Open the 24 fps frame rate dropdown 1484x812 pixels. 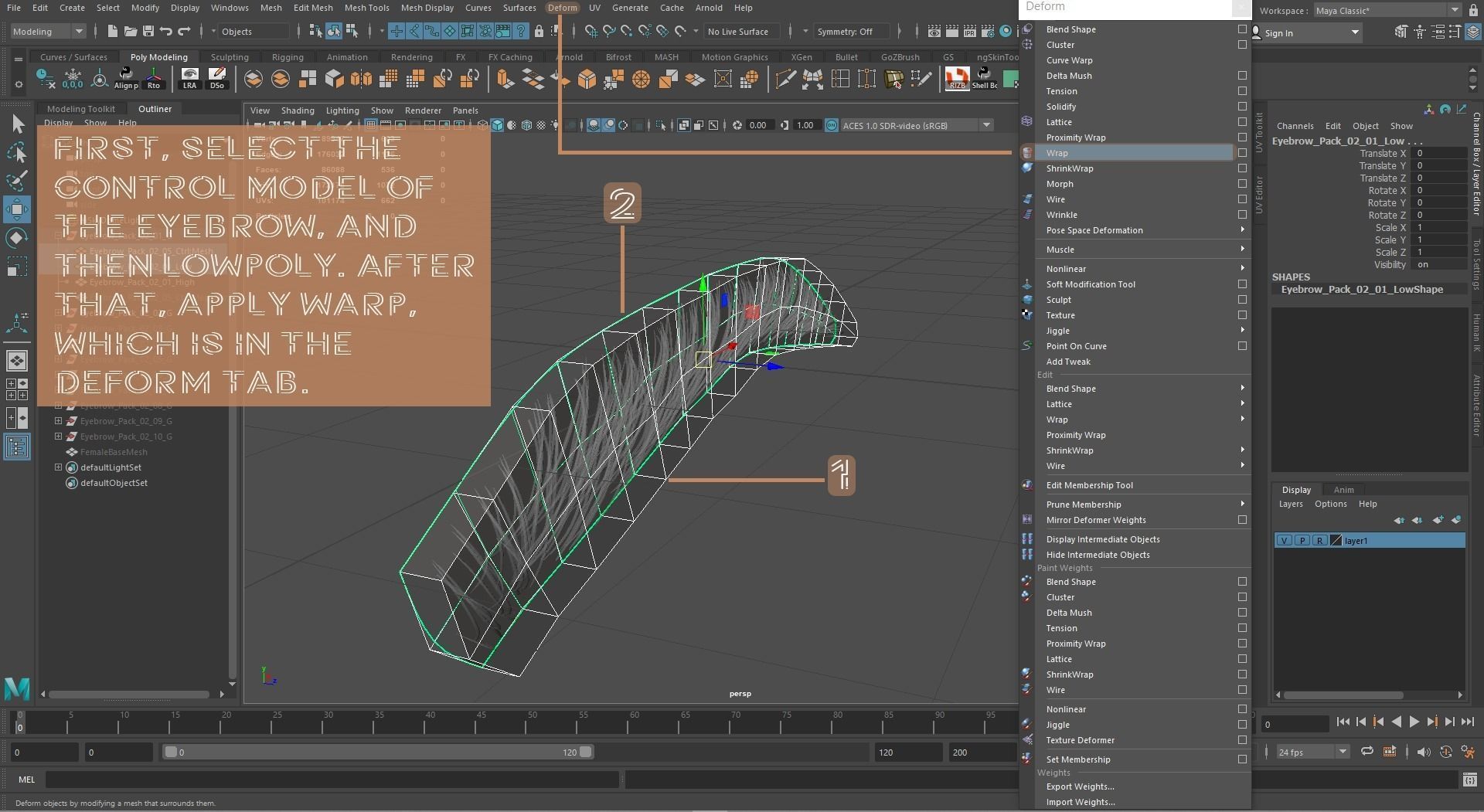coord(1312,752)
